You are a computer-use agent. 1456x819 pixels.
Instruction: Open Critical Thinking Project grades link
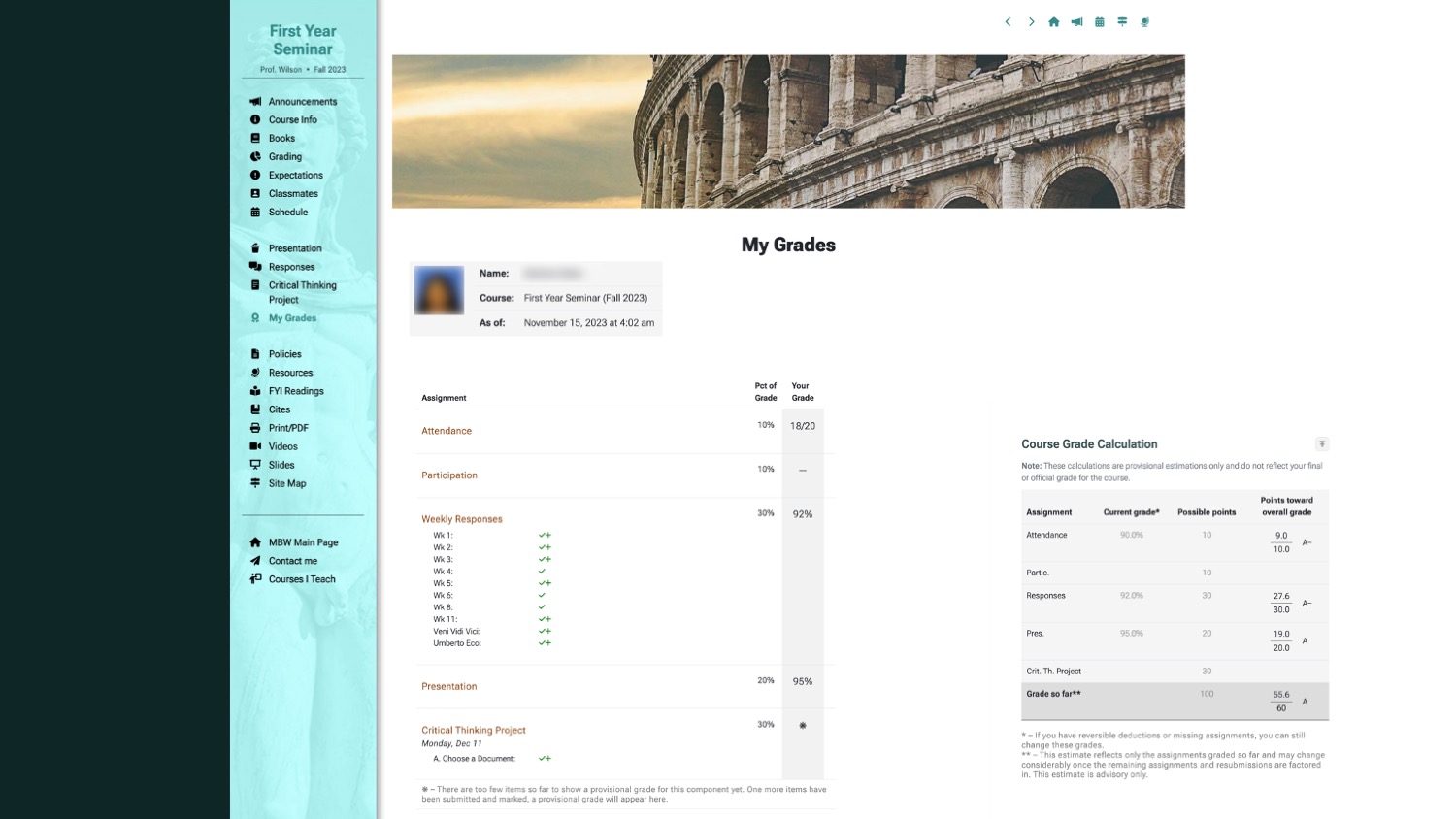pos(473,730)
